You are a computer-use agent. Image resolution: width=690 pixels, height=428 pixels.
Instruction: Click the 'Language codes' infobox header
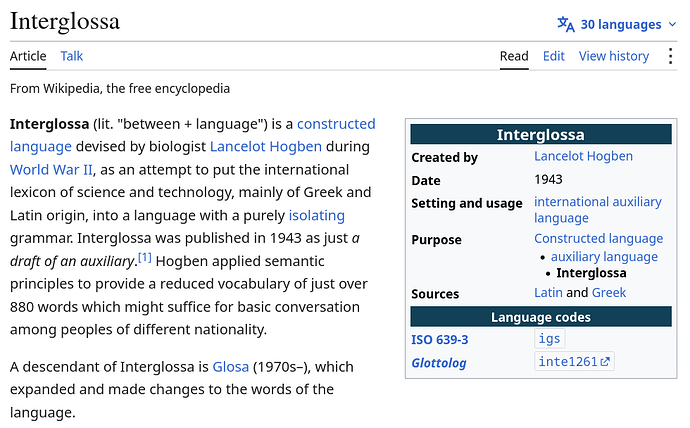541,317
